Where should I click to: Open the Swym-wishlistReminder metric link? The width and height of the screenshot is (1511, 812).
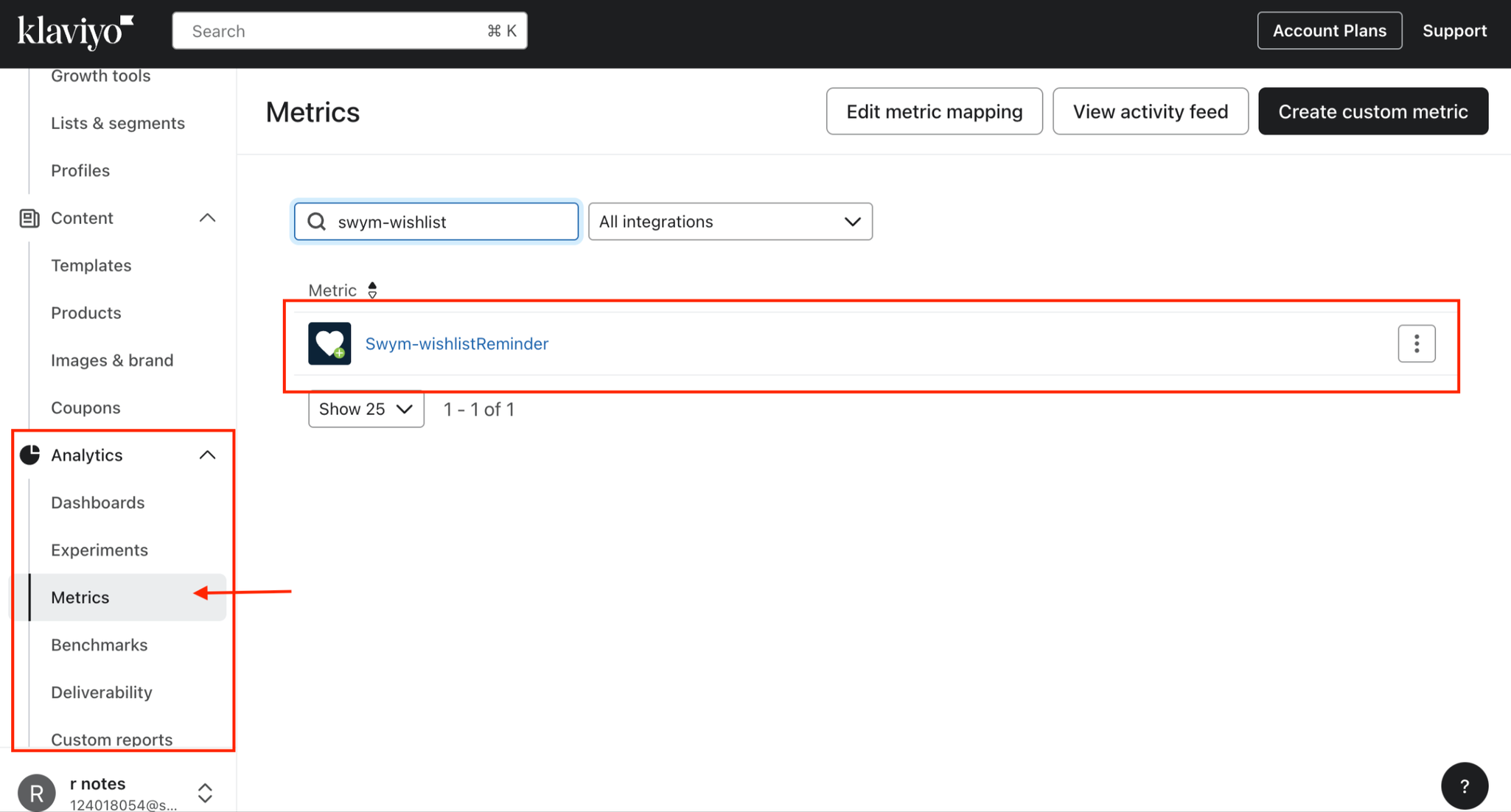tap(456, 343)
